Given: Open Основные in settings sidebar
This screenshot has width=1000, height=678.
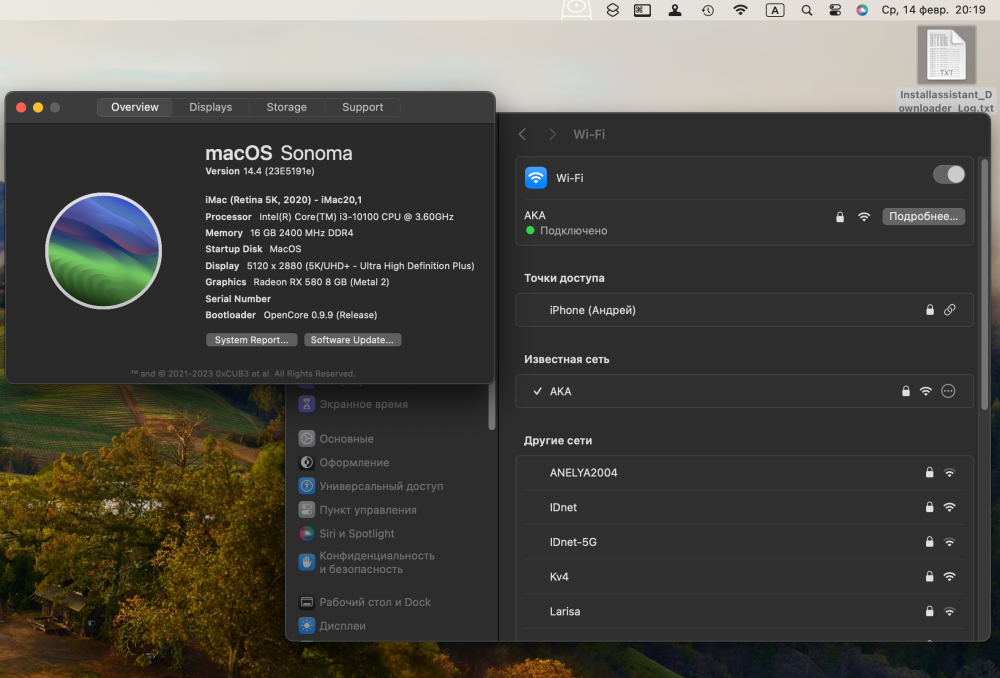Looking at the screenshot, I should 336,439.
